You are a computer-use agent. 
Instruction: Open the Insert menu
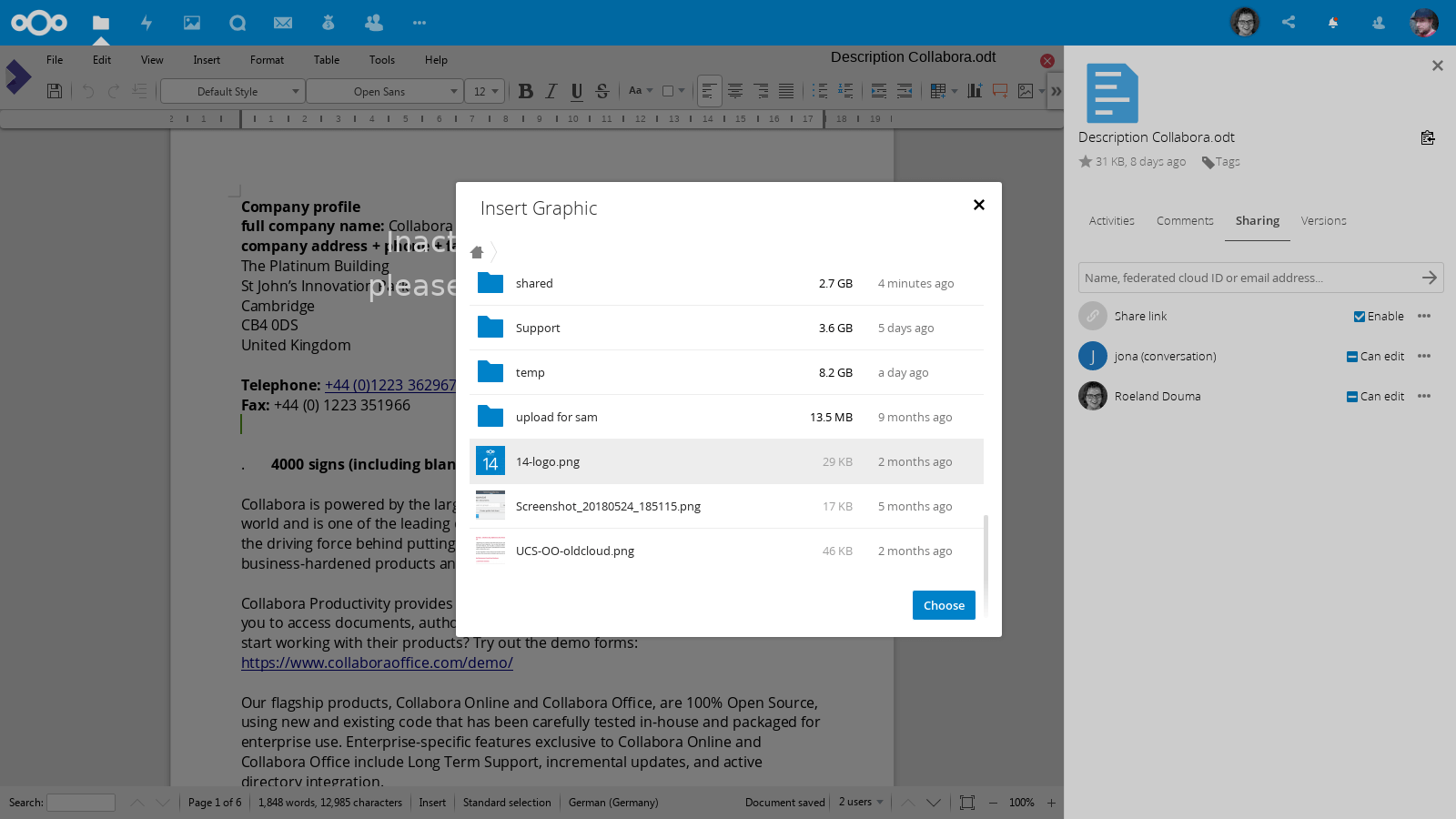[207, 60]
